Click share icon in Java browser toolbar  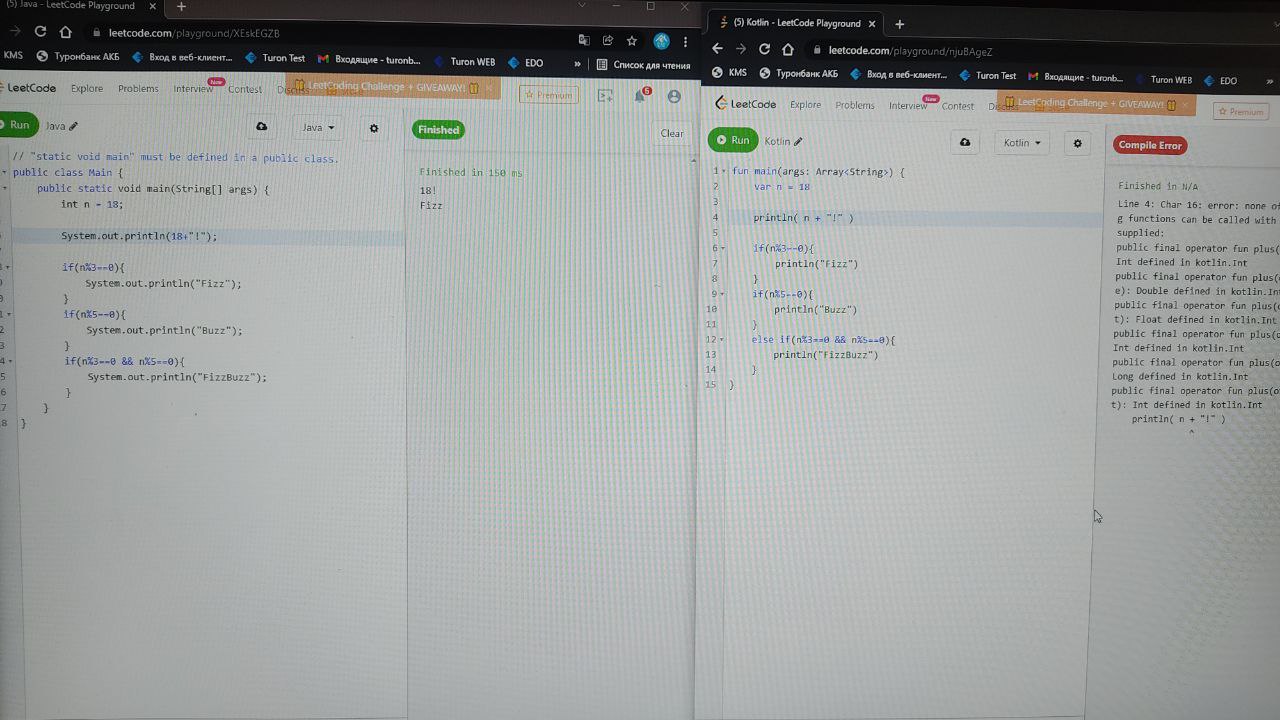(608, 41)
